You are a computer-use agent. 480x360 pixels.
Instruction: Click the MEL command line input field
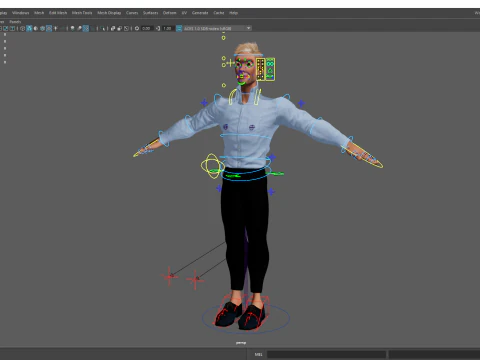[x=326, y=354]
